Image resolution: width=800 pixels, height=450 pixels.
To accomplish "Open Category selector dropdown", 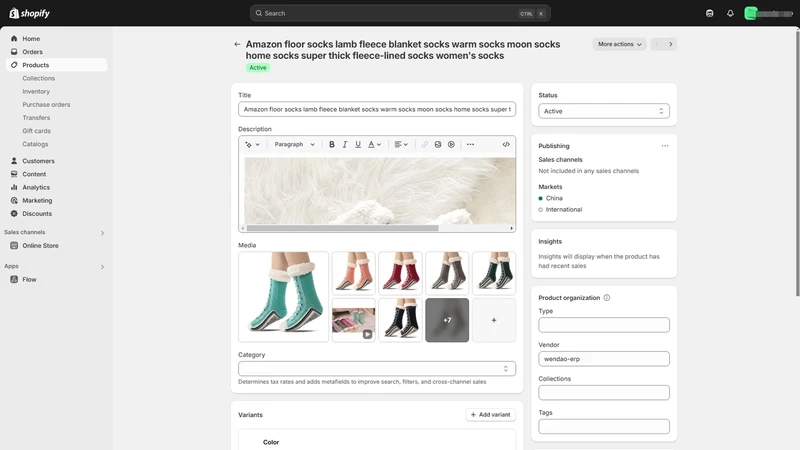I will point(377,369).
